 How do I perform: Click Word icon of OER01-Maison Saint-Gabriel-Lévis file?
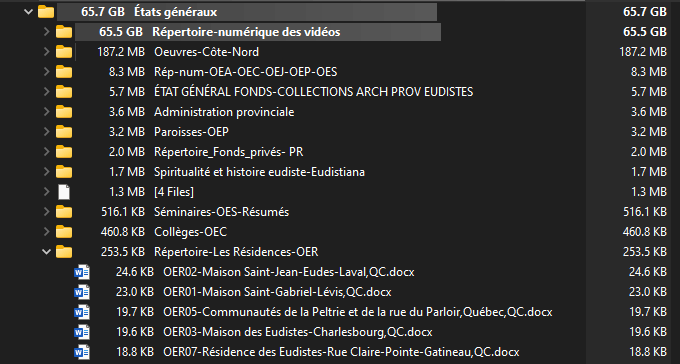coord(82,292)
